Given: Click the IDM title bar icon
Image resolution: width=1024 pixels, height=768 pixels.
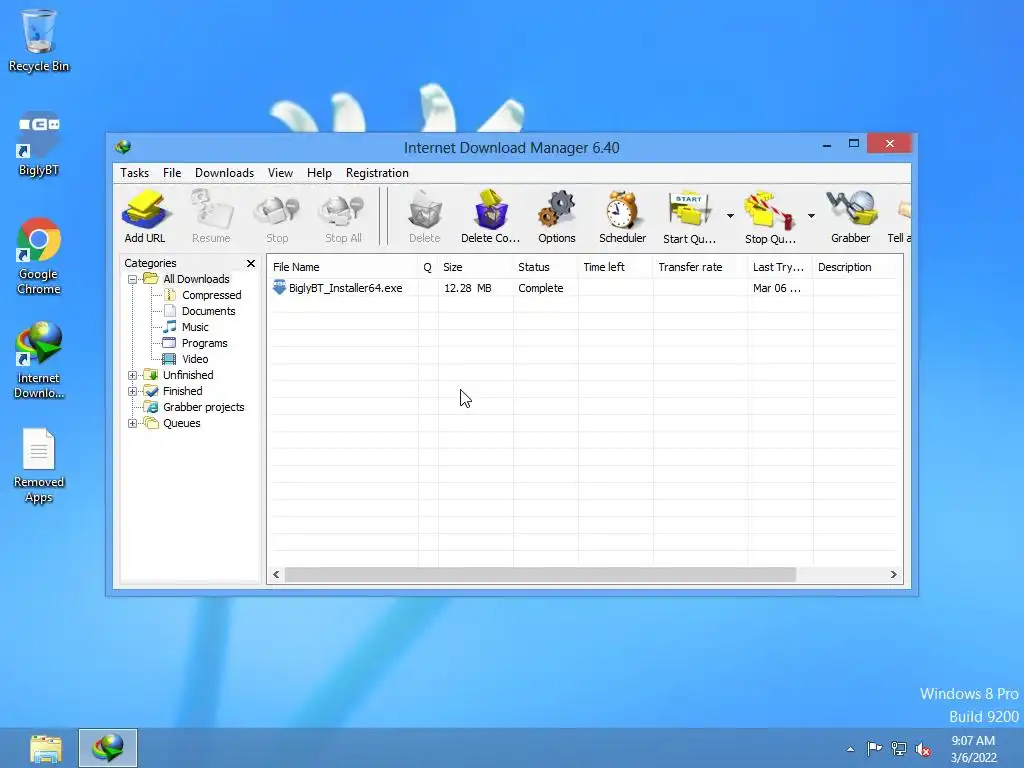Looking at the screenshot, I should (x=123, y=147).
